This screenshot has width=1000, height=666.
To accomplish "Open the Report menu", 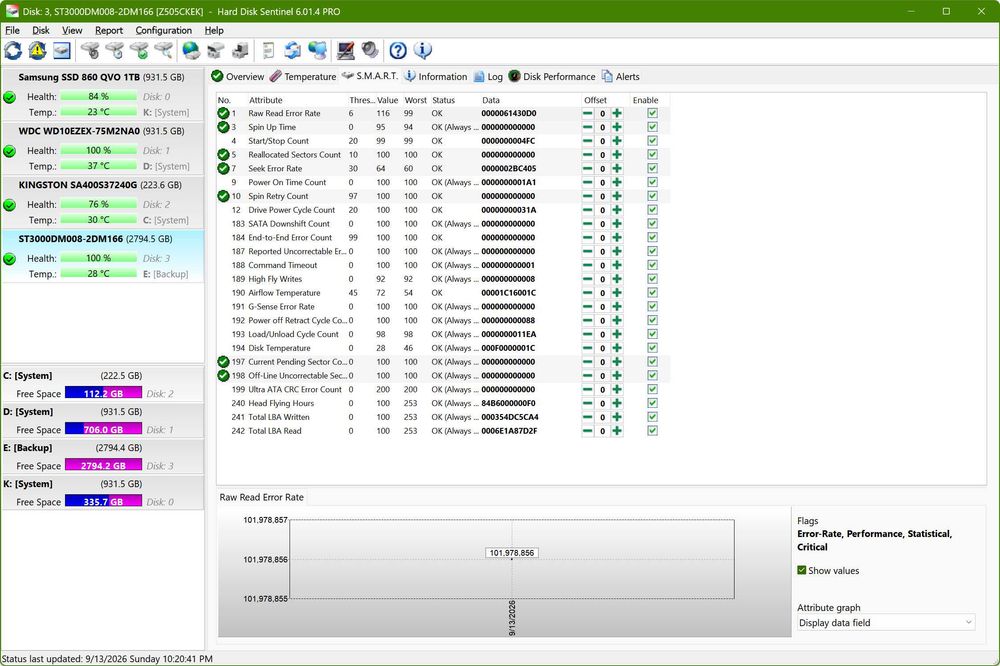I will tap(109, 30).
